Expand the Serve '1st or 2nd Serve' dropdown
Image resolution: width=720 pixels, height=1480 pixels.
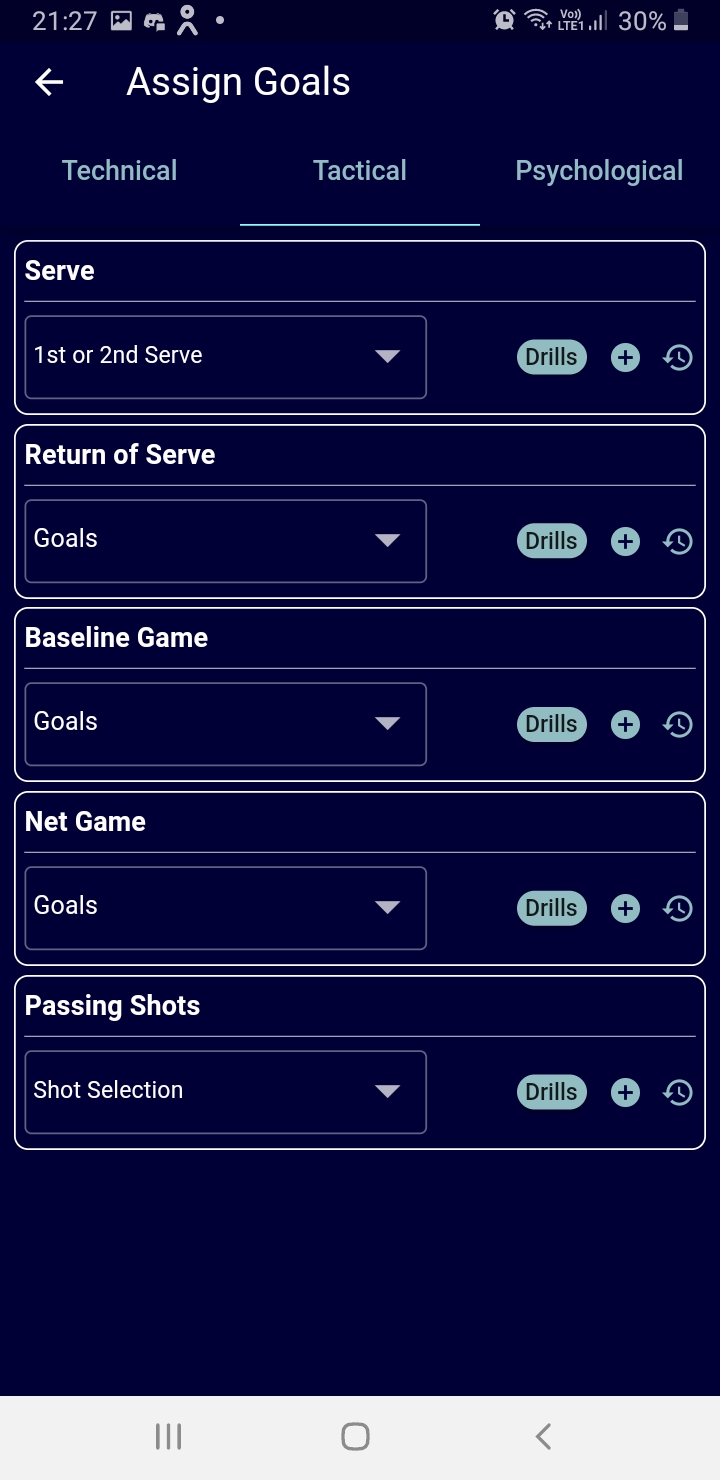[226, 357]
